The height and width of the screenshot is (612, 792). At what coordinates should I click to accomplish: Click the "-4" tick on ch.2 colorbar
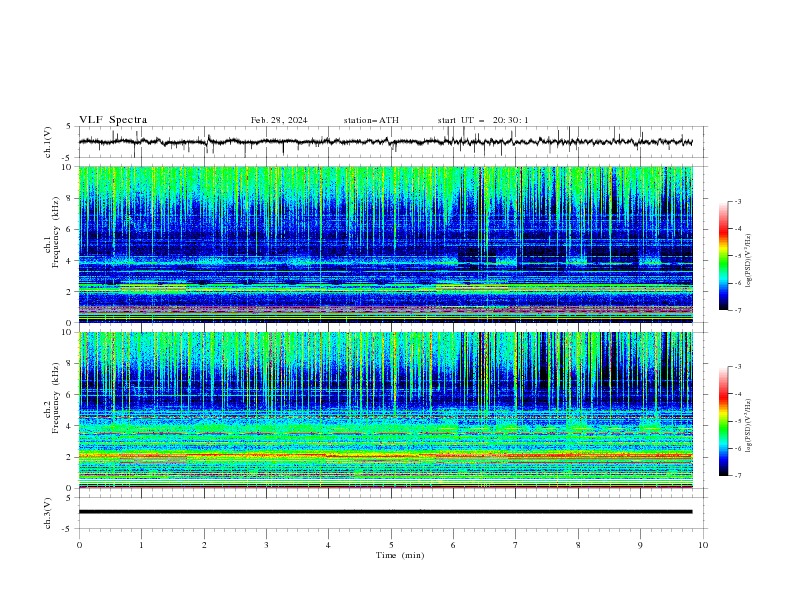pos(737,394)
